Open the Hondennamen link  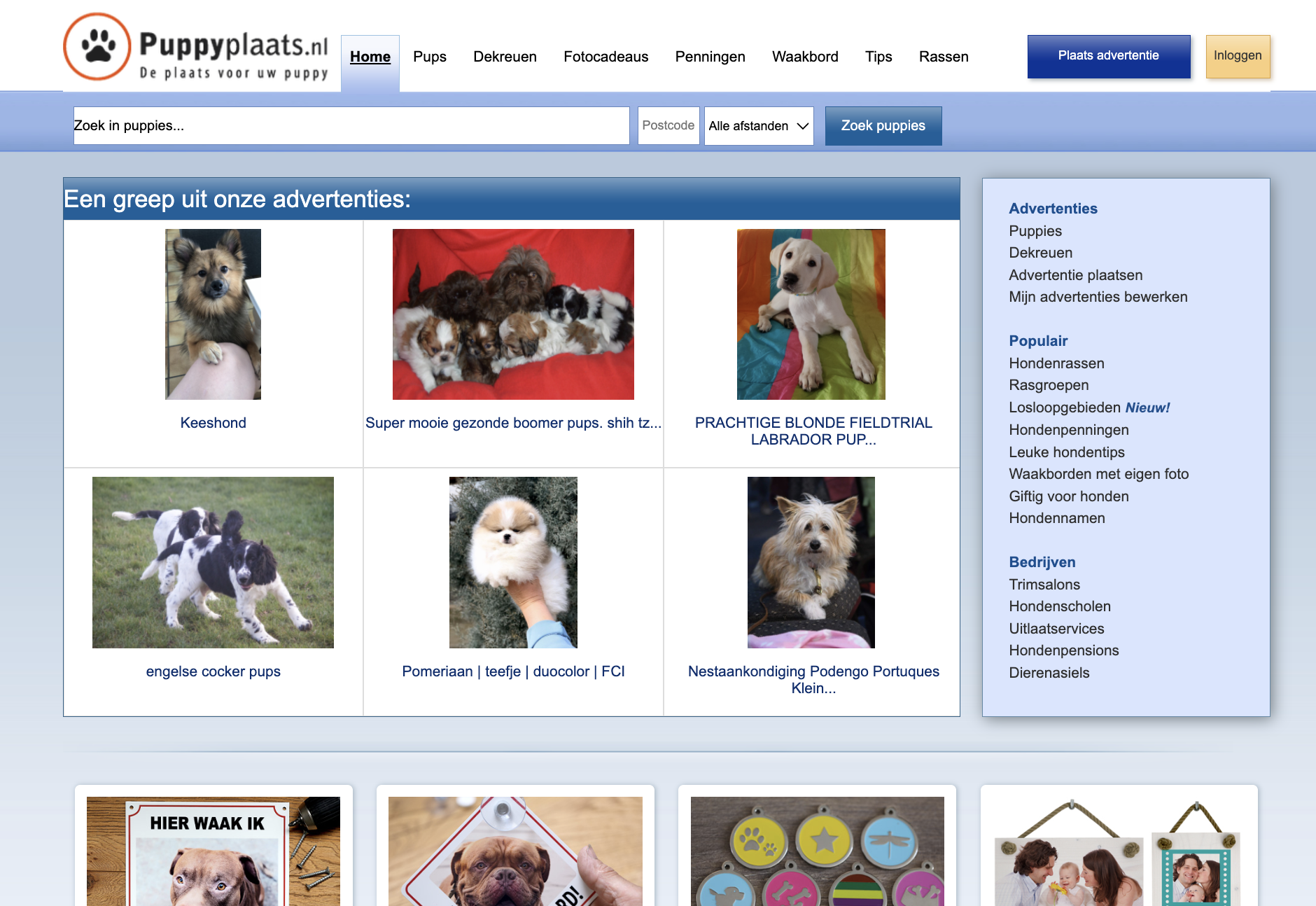pos(1056,518)
